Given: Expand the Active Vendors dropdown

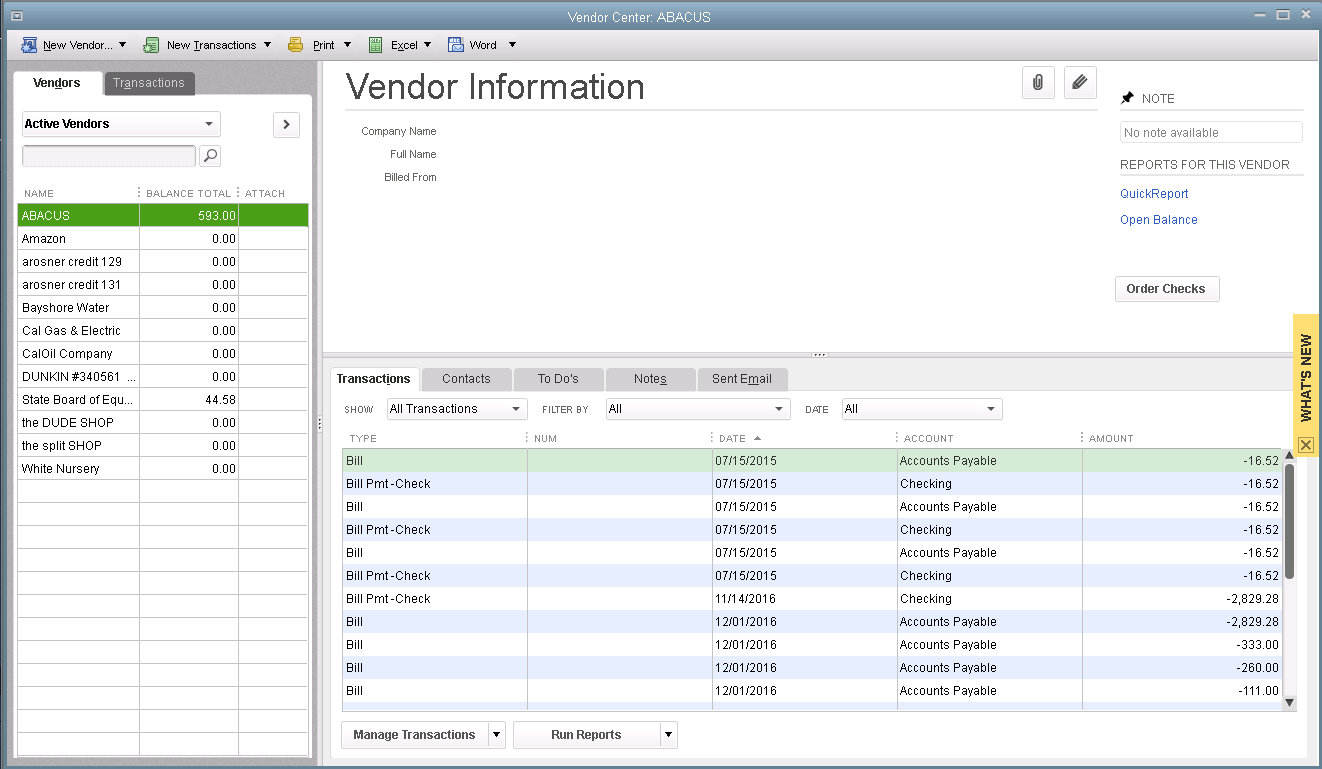Looking at the screenshot, I should [x=209, y=124].
